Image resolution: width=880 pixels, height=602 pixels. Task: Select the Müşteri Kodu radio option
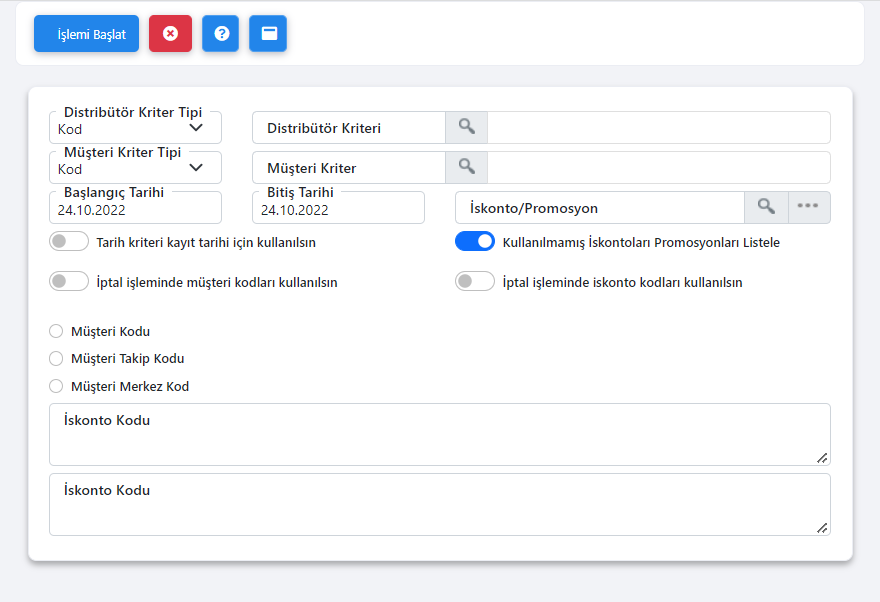[56, 332]
